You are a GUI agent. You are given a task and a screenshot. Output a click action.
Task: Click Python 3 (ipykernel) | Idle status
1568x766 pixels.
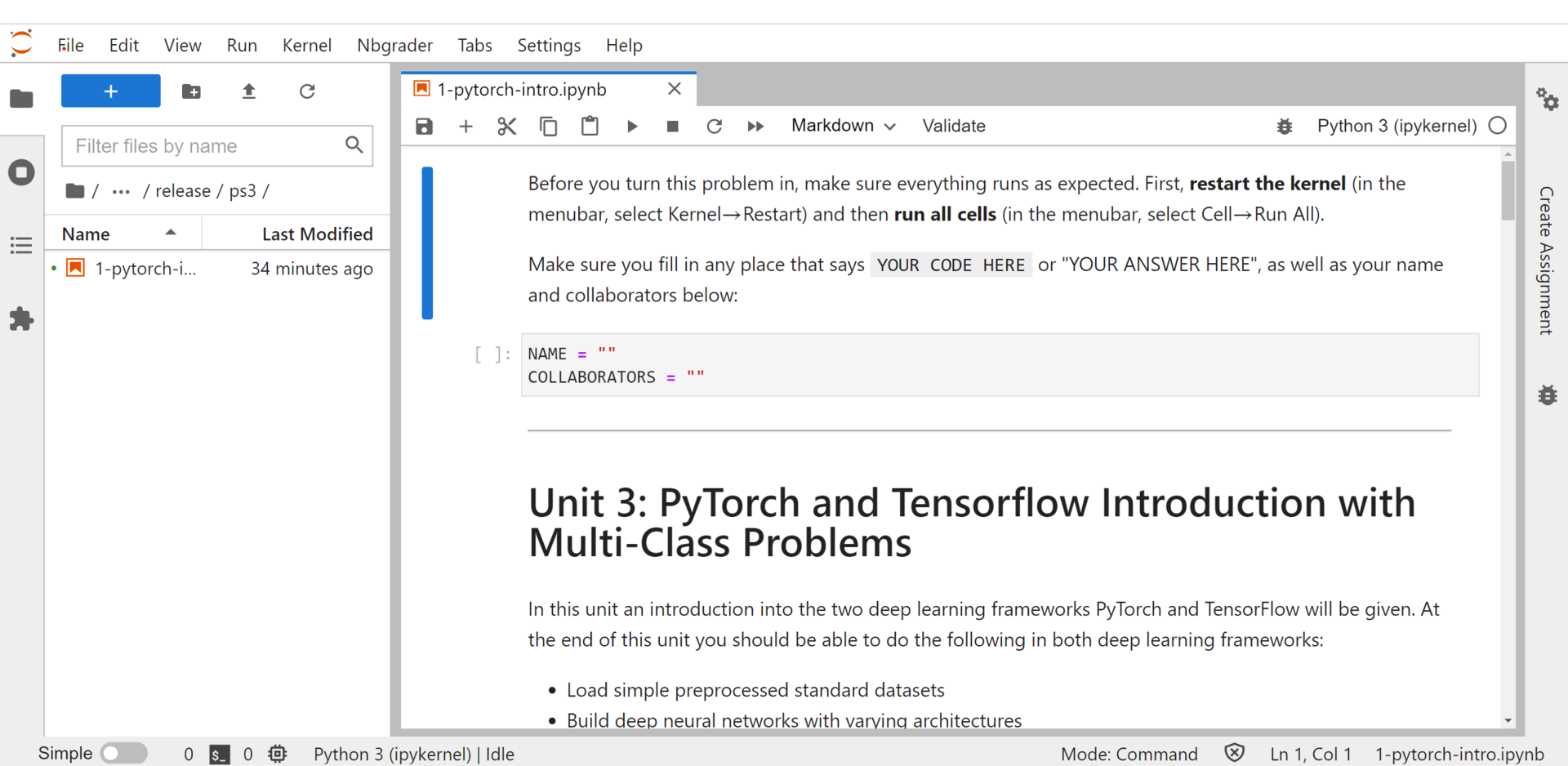[x=414, y=754]
